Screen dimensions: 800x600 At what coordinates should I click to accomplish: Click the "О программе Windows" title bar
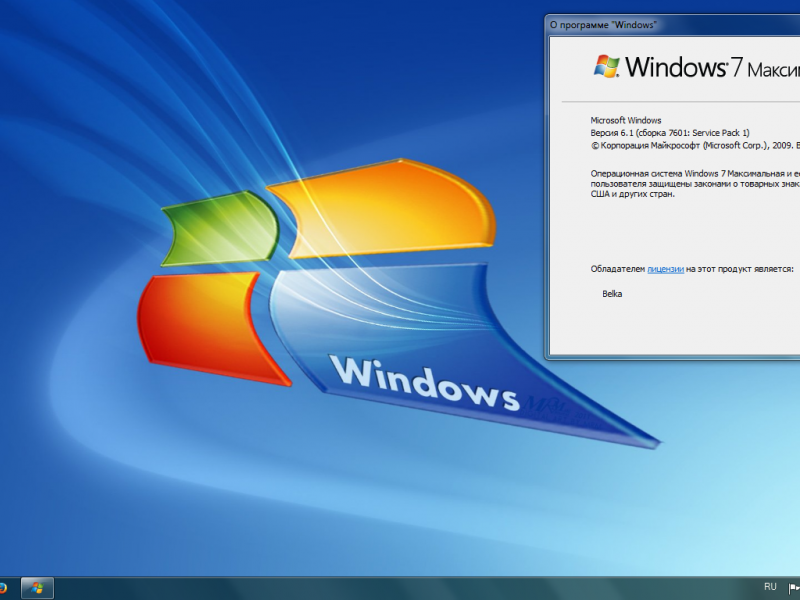673,25
